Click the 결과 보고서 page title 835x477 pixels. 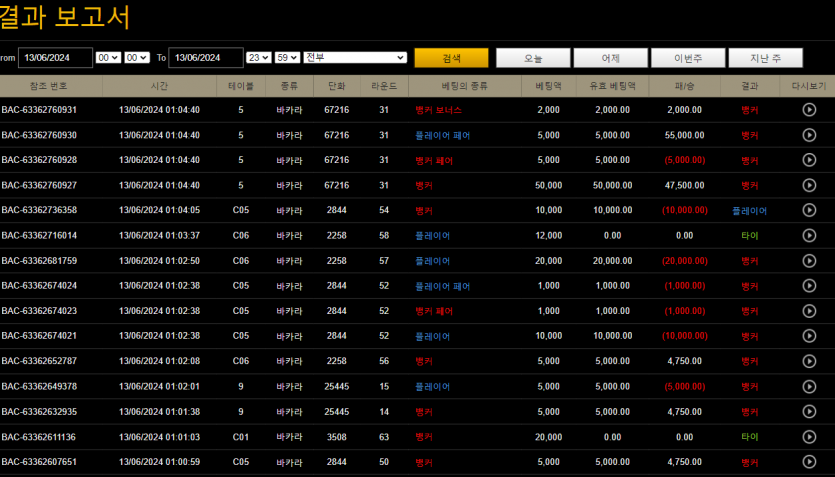coord(65,17)
